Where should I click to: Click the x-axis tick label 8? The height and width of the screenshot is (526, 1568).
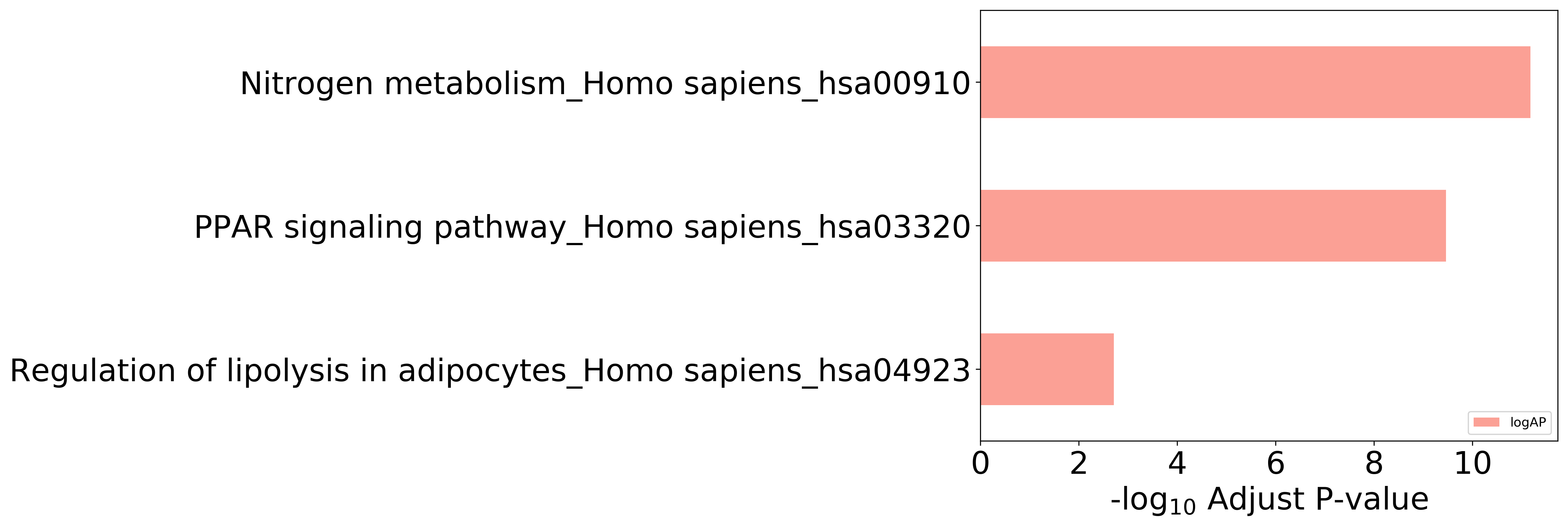pos(1374,463)
